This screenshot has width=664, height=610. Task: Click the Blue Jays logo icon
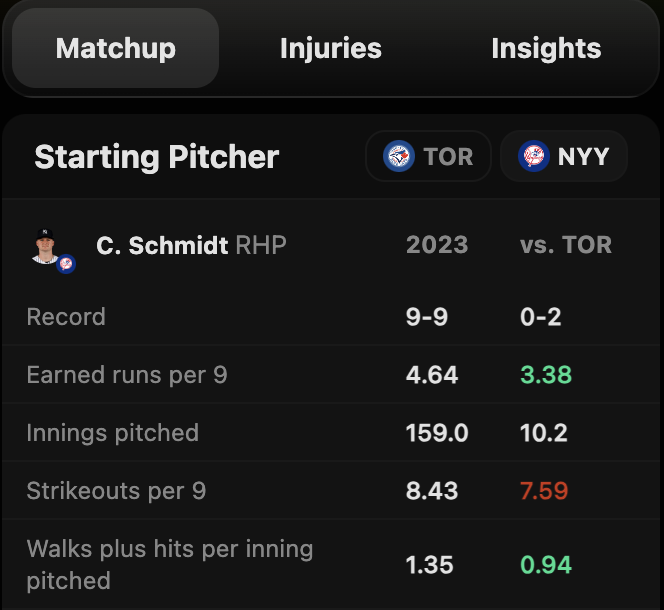(399, 157)
